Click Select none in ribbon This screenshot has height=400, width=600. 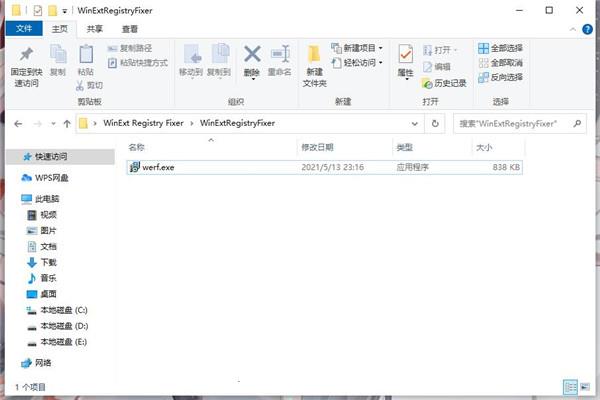(501, 63)
